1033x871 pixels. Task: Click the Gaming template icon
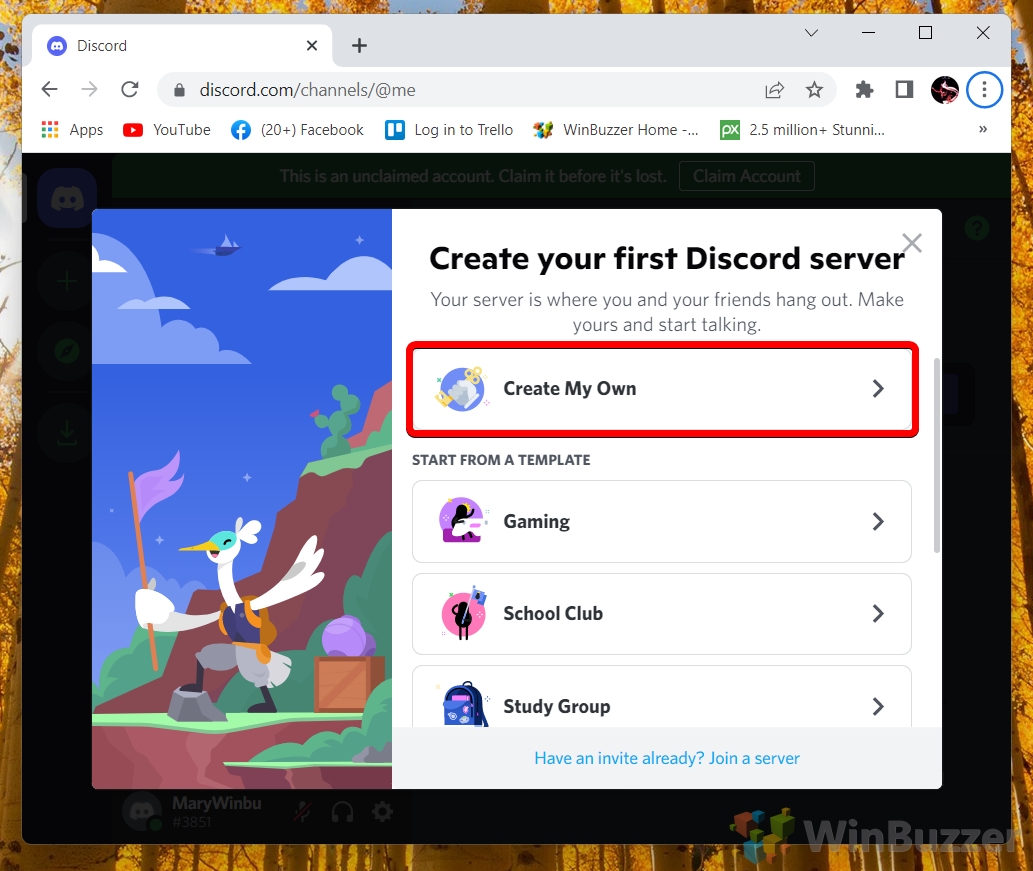(462, 520)
